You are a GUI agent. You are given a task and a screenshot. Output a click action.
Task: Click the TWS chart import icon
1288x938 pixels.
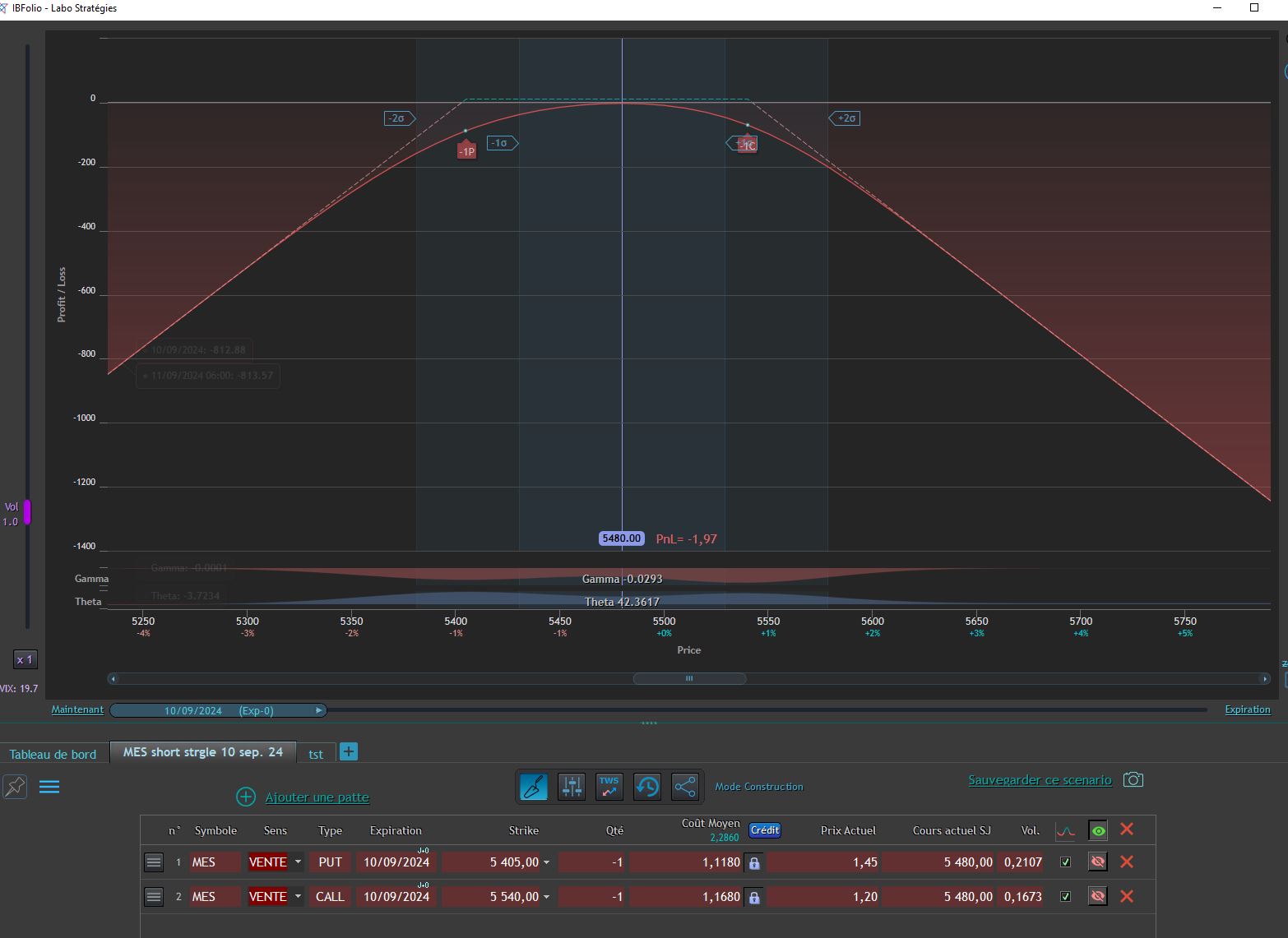click(609, 787)
